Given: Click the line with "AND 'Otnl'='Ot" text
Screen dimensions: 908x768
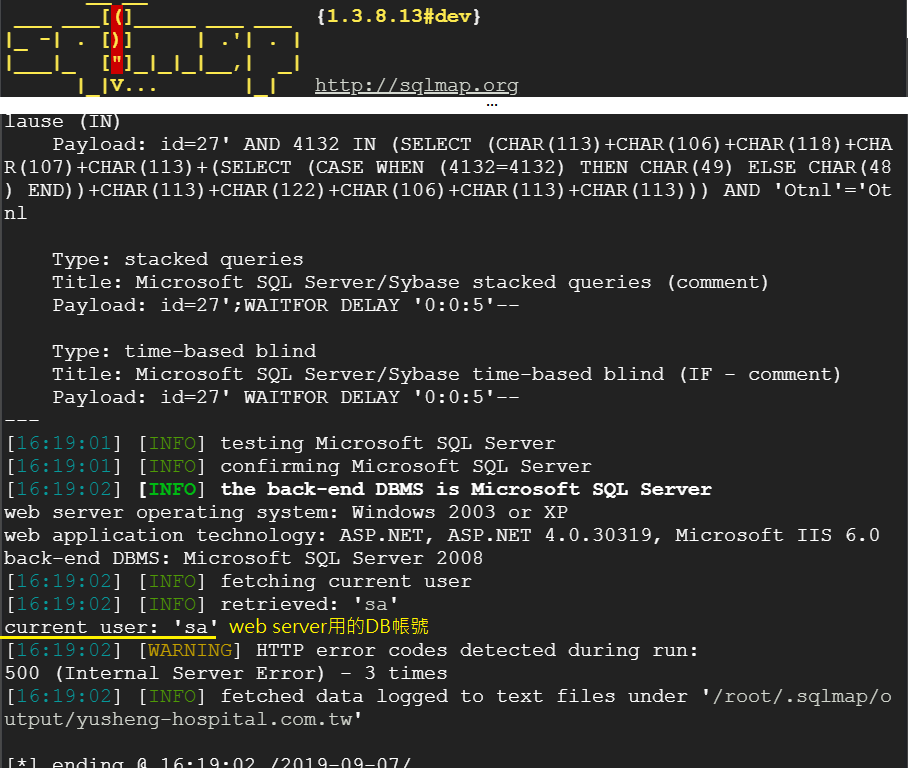Looking at the screenshot, I should (x=448, y=190).
